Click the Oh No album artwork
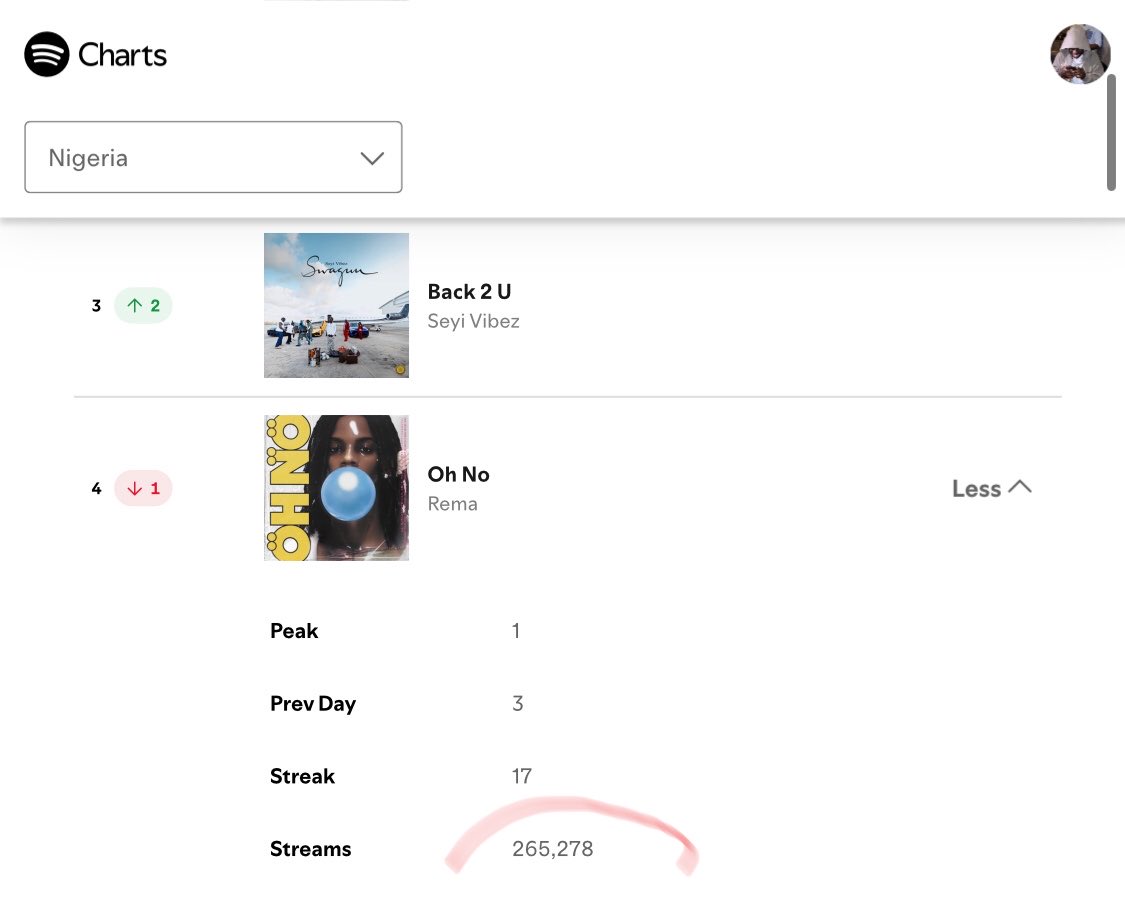1125x906 pixels. (336, 488)
